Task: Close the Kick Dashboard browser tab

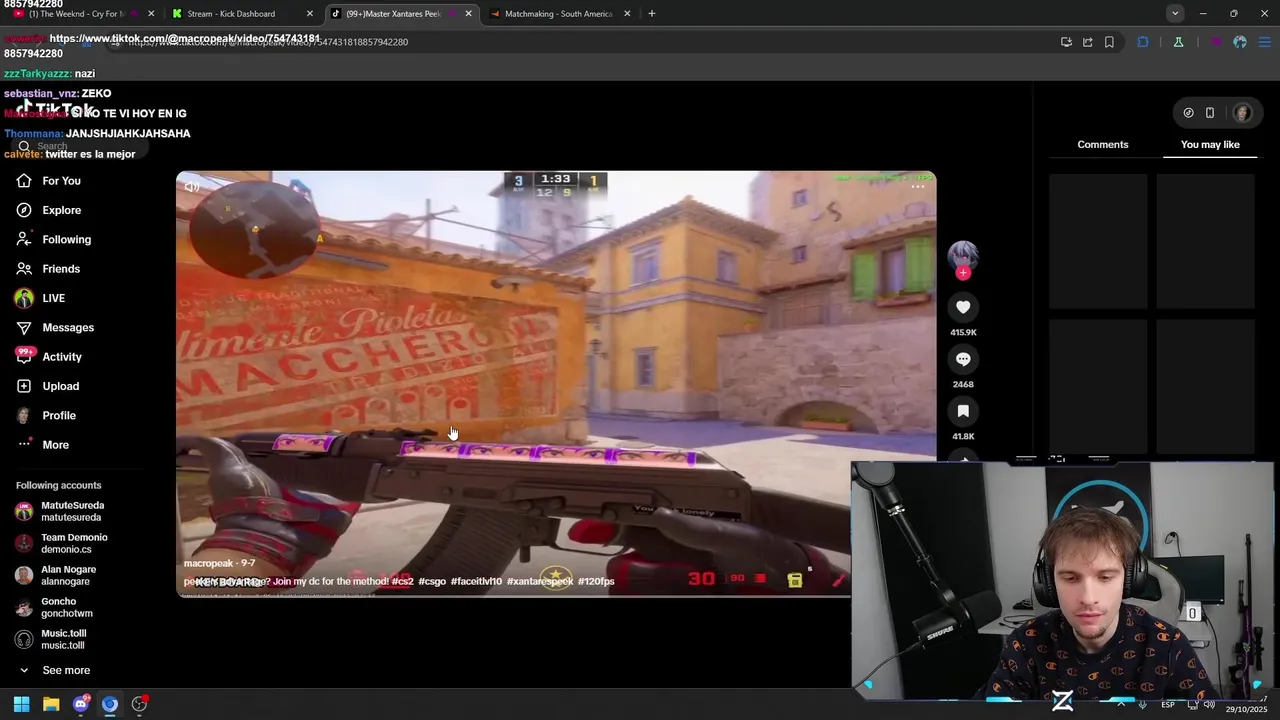Action: pos(309,14)
